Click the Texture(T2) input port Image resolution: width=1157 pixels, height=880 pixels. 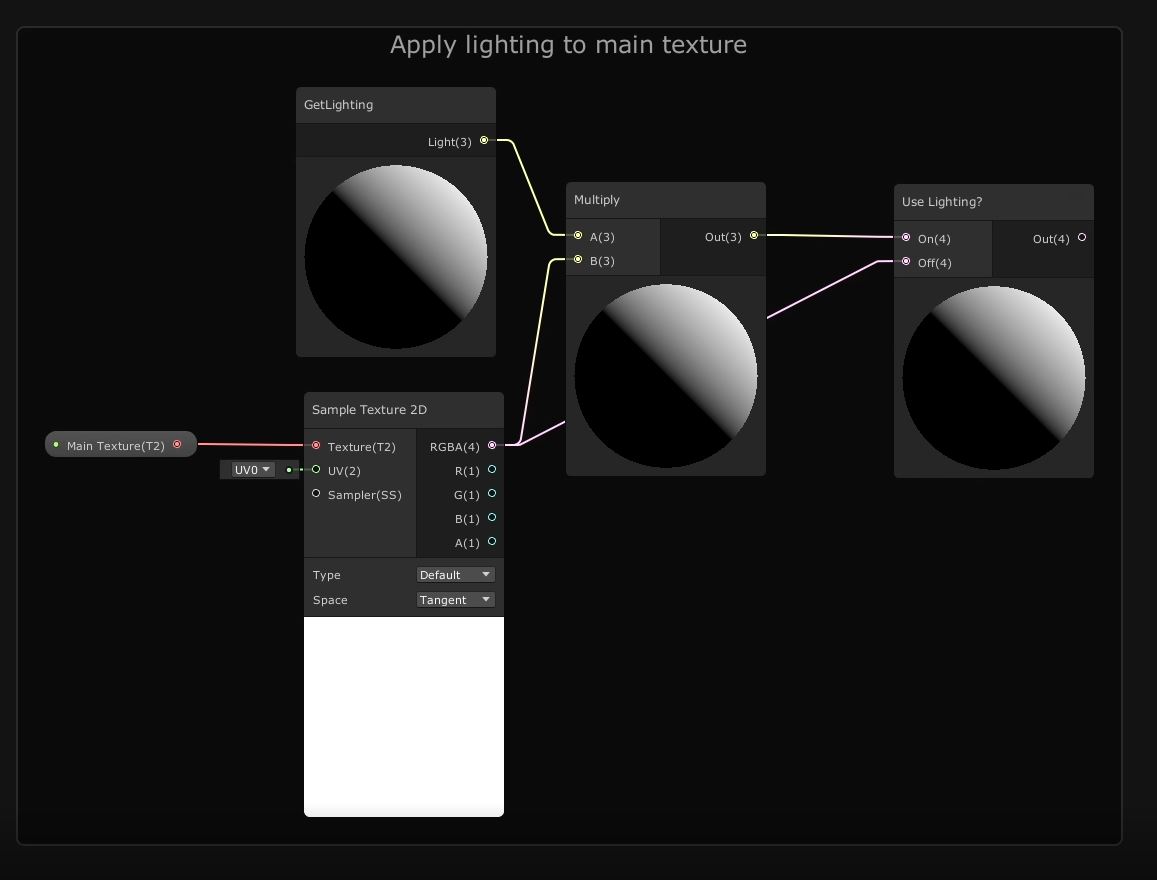coord(316,446)
